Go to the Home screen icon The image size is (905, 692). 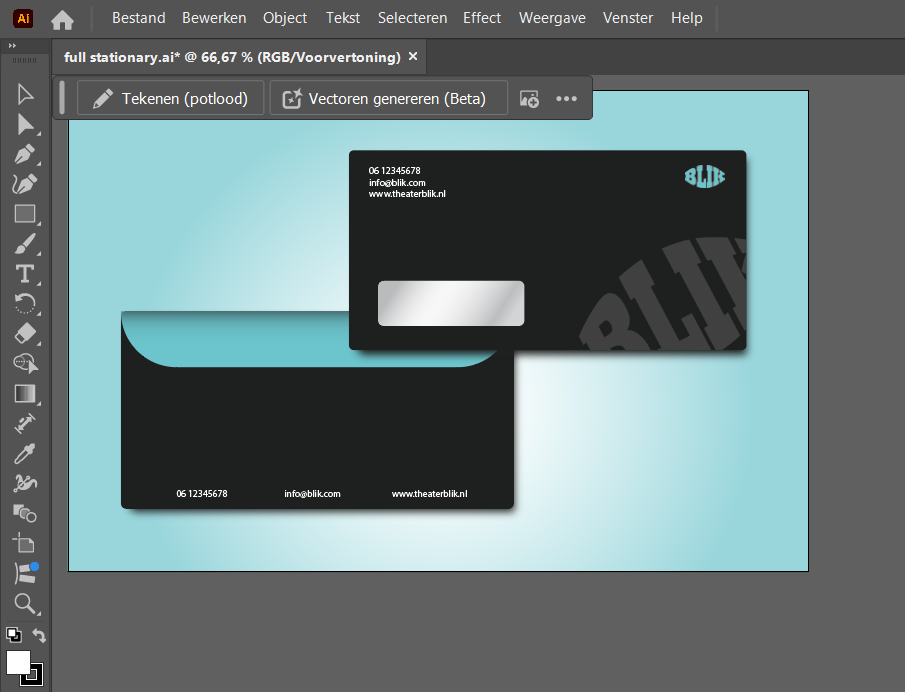click(x=62, y=19)
